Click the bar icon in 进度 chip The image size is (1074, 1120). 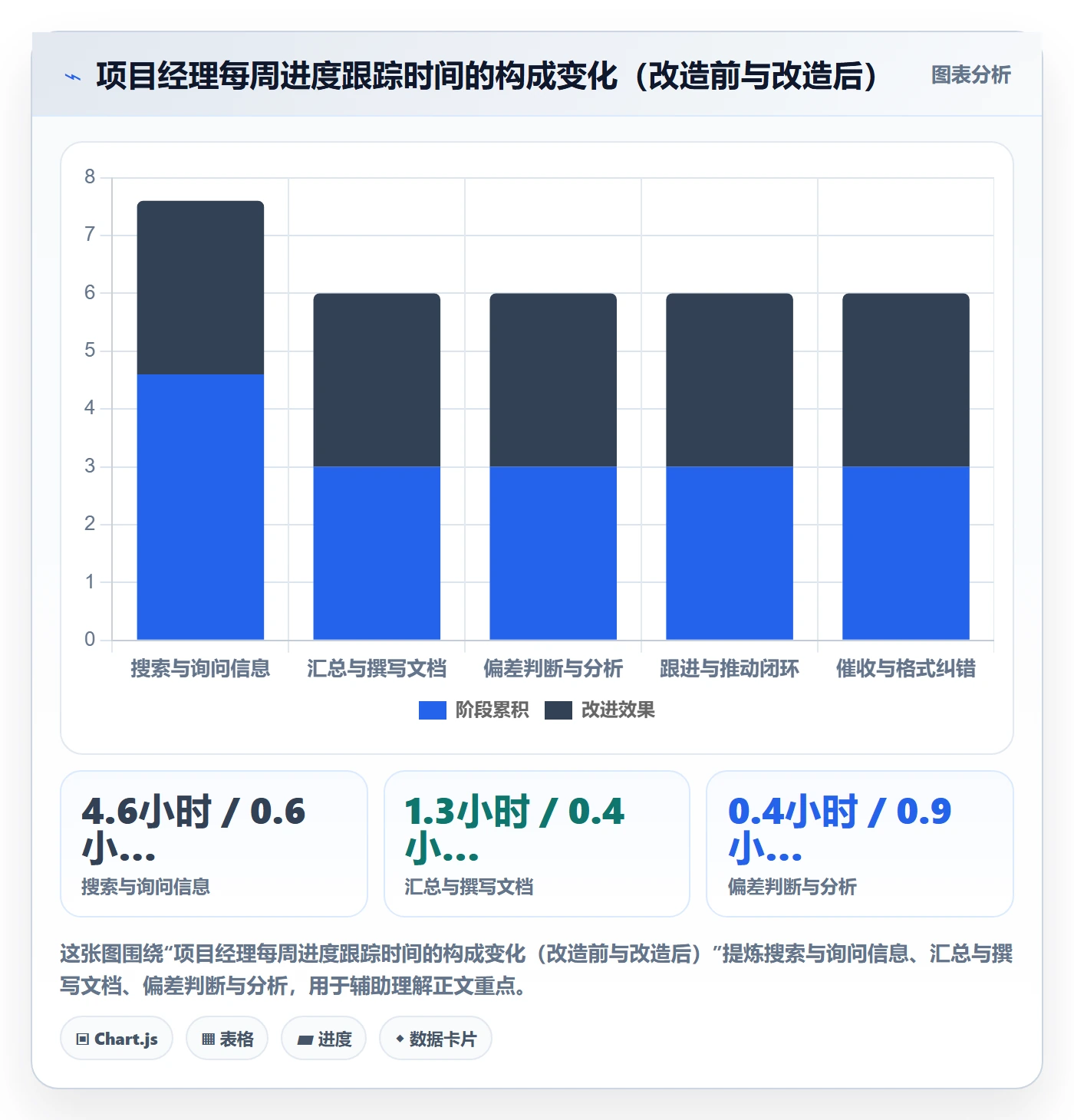coord(305,1040)
